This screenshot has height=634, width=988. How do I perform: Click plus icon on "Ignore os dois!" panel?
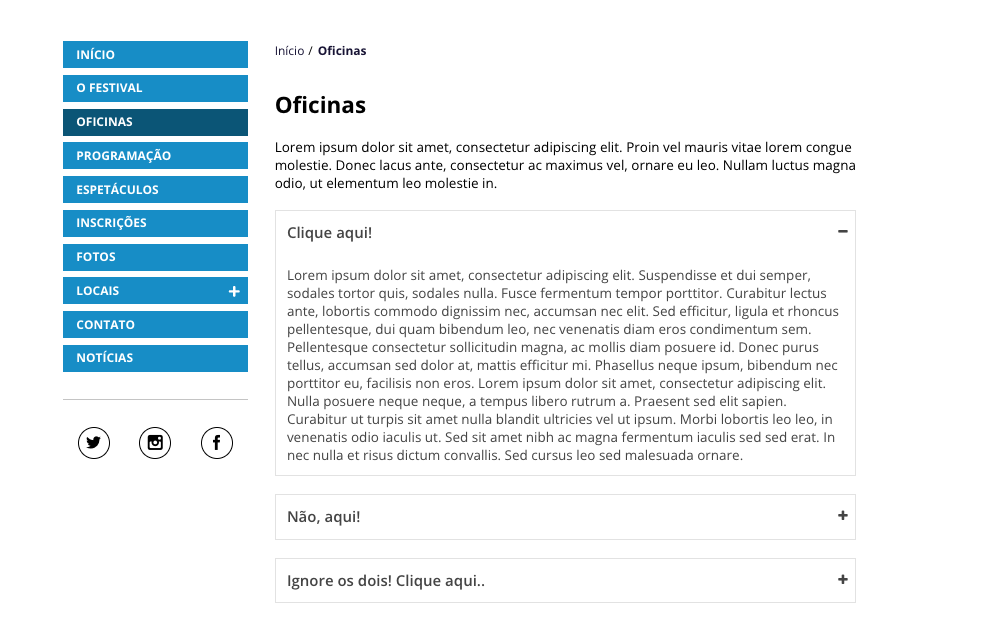click(842, 580)
